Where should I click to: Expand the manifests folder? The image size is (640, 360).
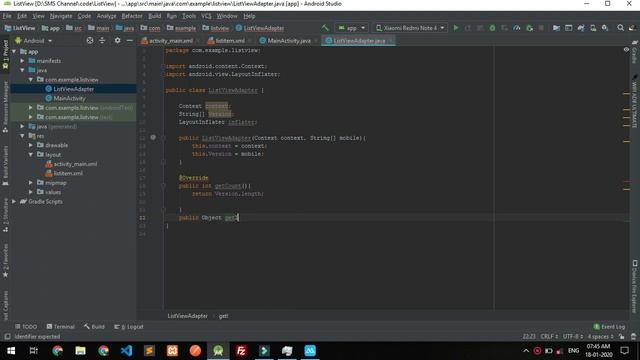point(22,61)
